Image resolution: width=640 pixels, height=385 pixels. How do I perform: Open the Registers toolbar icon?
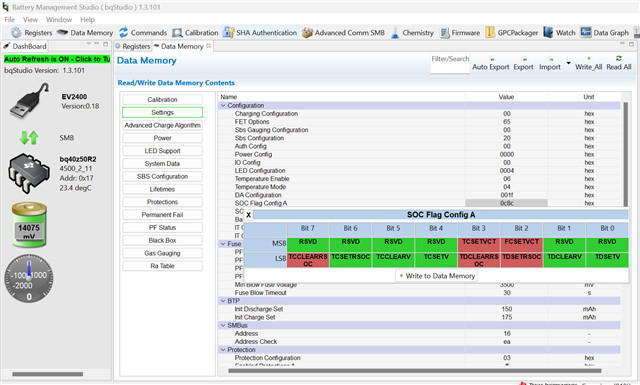click(32, 33)
